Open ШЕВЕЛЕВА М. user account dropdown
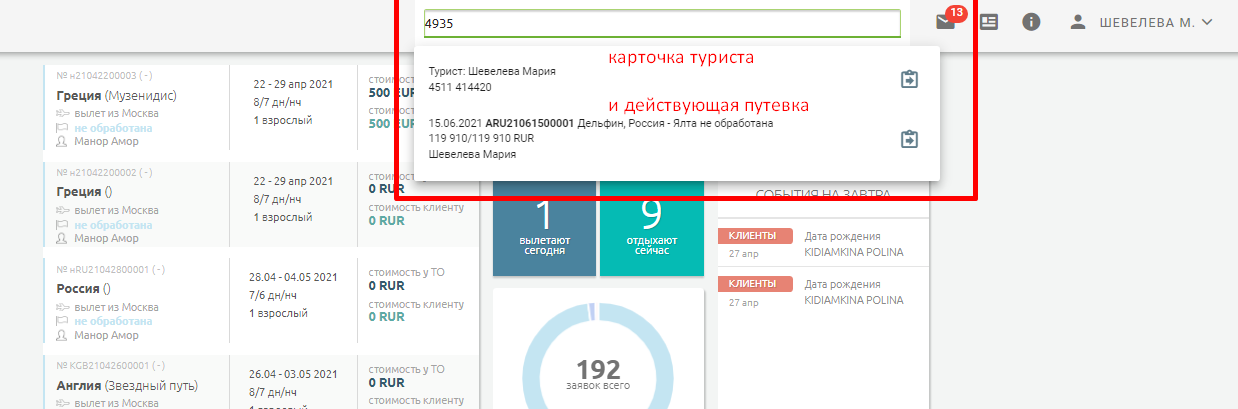Image resolution: width=1238 pixels, height=409 pixels. pyautogui.click(x=1142, y=22)
